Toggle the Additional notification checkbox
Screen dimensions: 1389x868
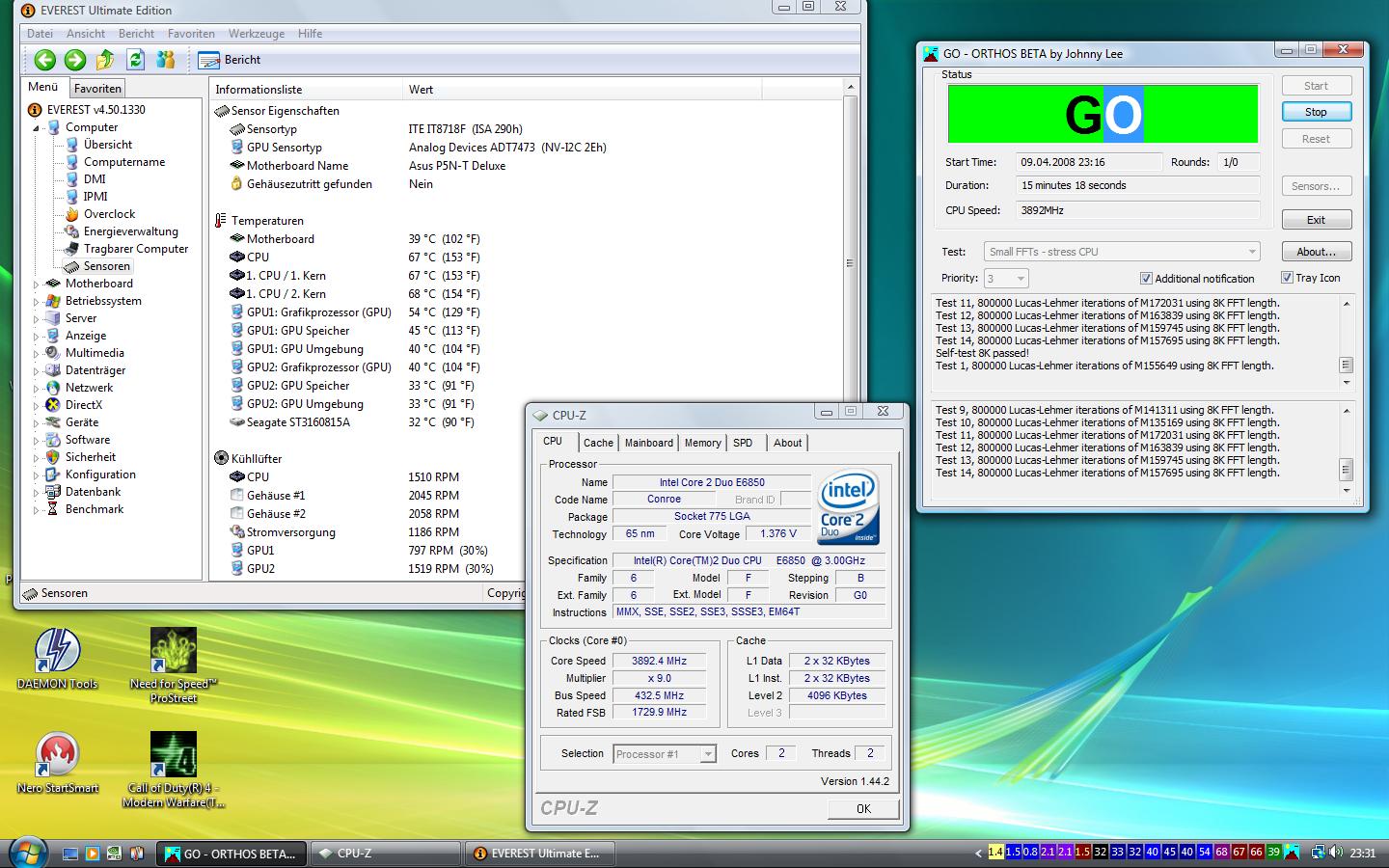point(1146,279)
